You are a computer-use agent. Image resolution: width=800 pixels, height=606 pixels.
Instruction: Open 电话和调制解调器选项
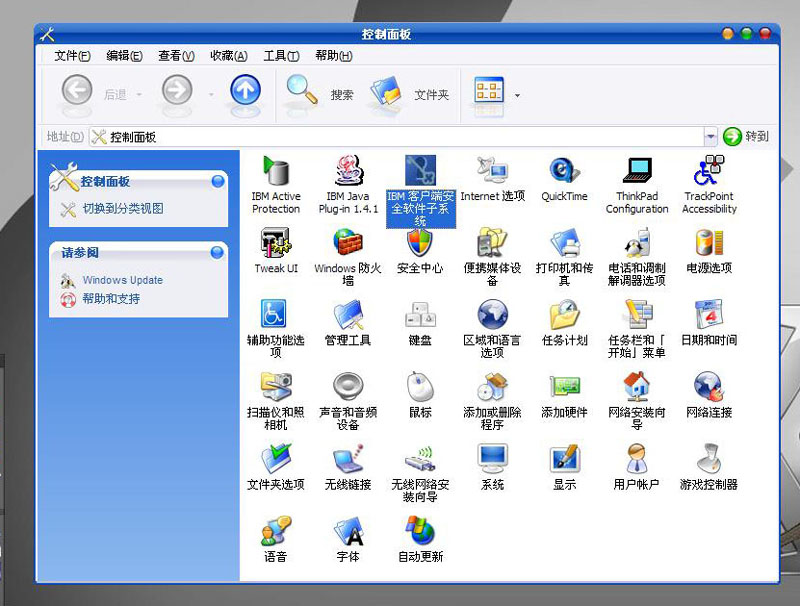tap(637, 257)
